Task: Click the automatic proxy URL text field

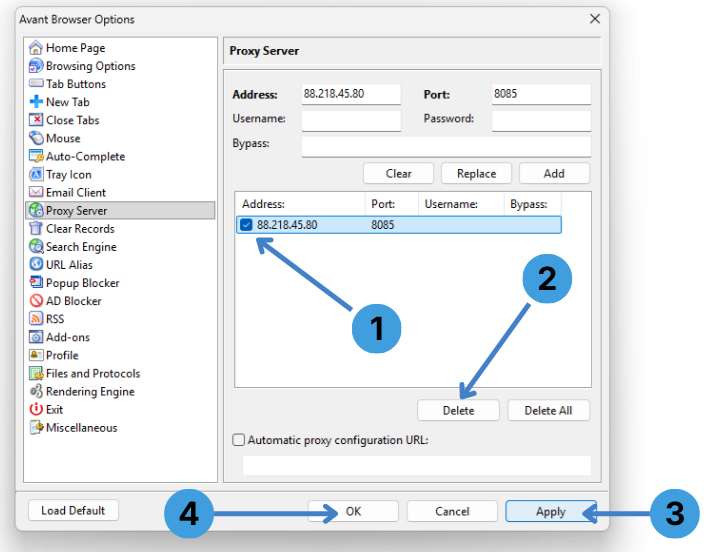Action: tap(417, 465)
